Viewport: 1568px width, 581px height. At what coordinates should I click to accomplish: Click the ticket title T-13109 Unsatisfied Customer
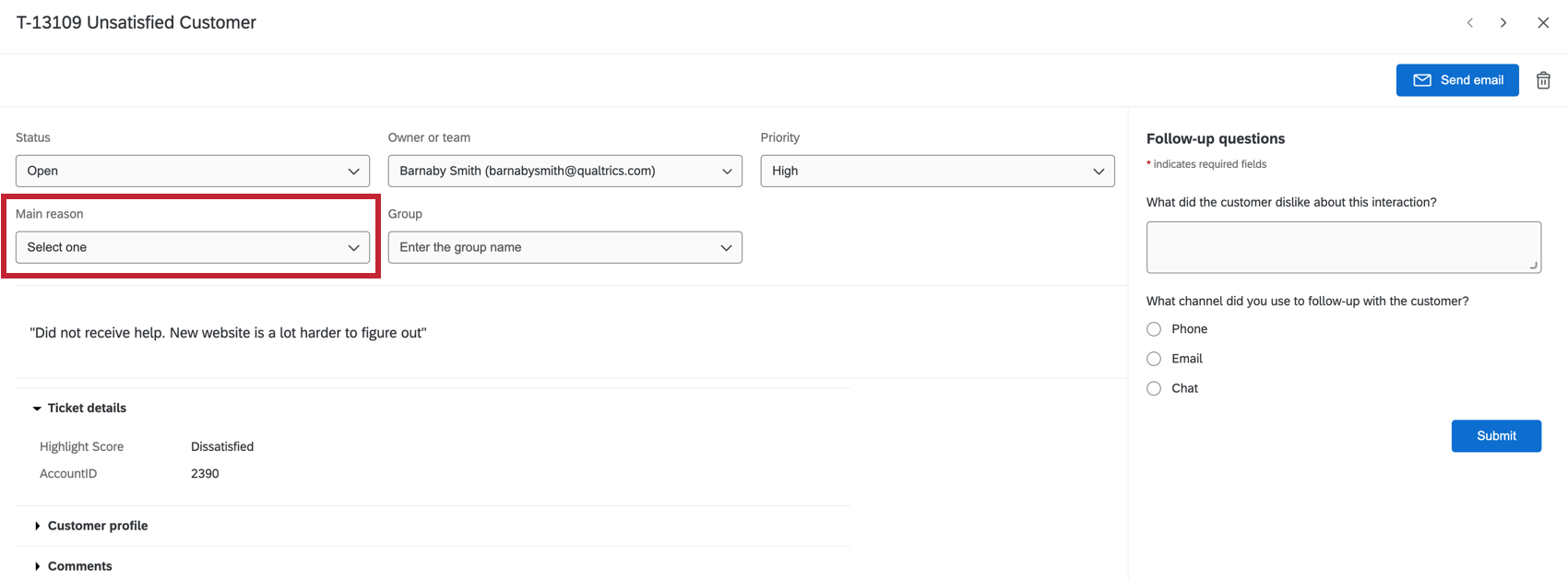click(x=137, y=23)
